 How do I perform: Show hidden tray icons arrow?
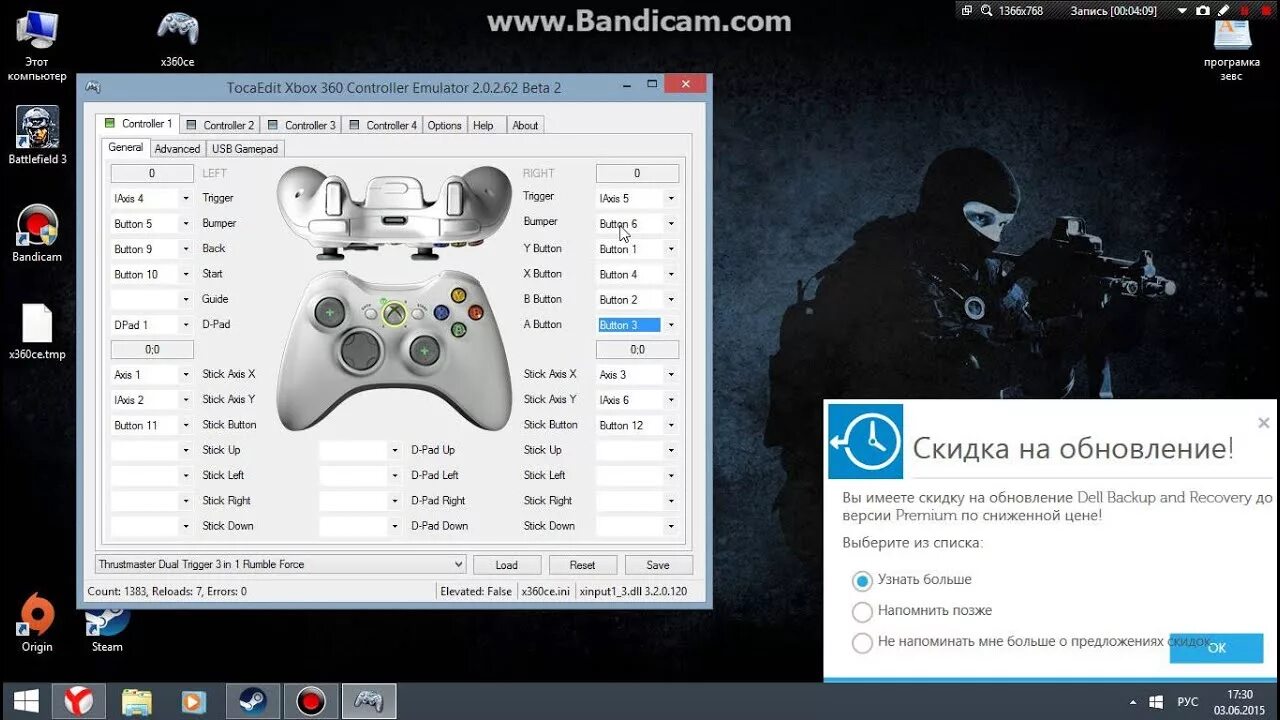pos(1133,702)
